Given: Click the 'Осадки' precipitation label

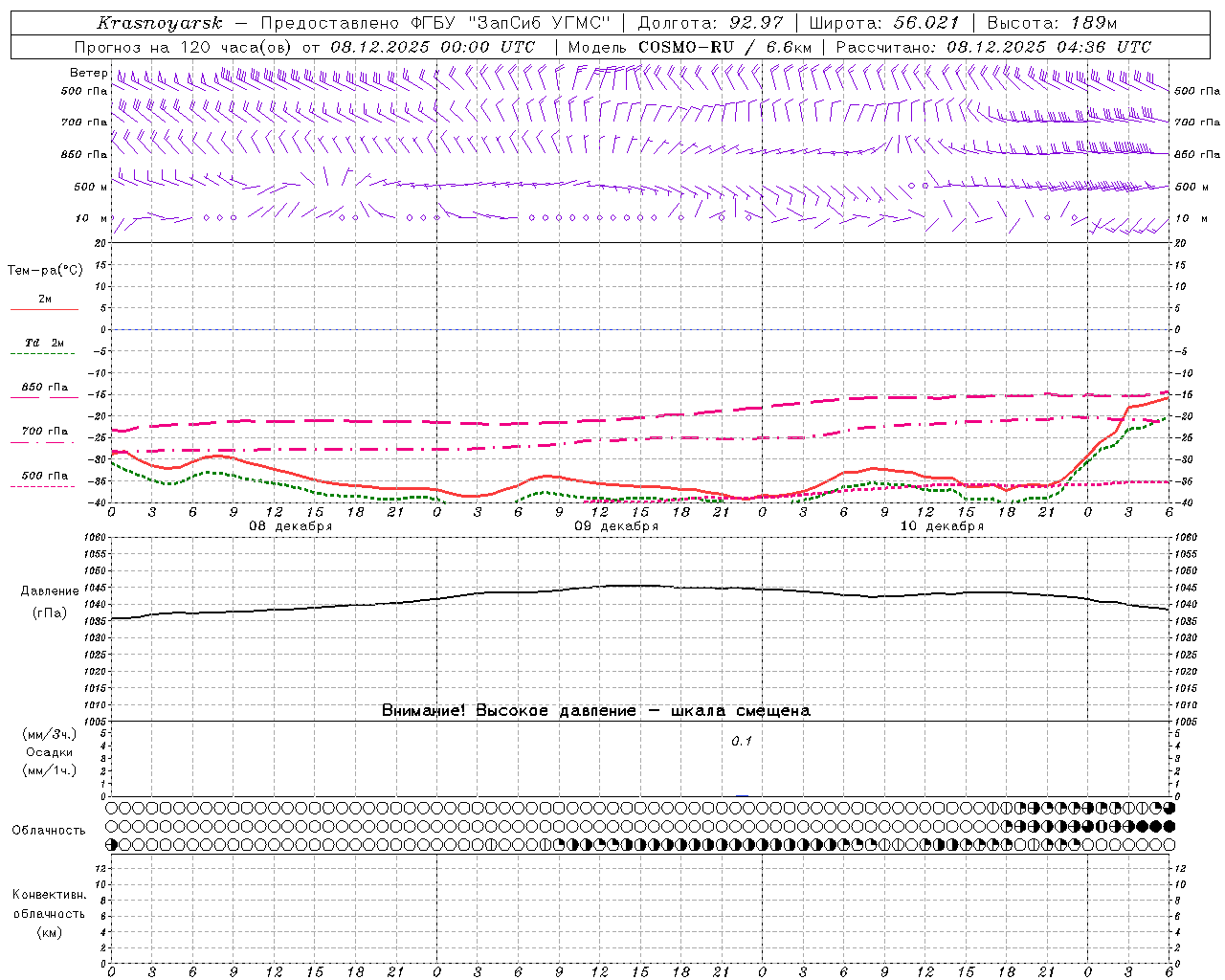Looking at the screenshot, I should pos(50,752).
